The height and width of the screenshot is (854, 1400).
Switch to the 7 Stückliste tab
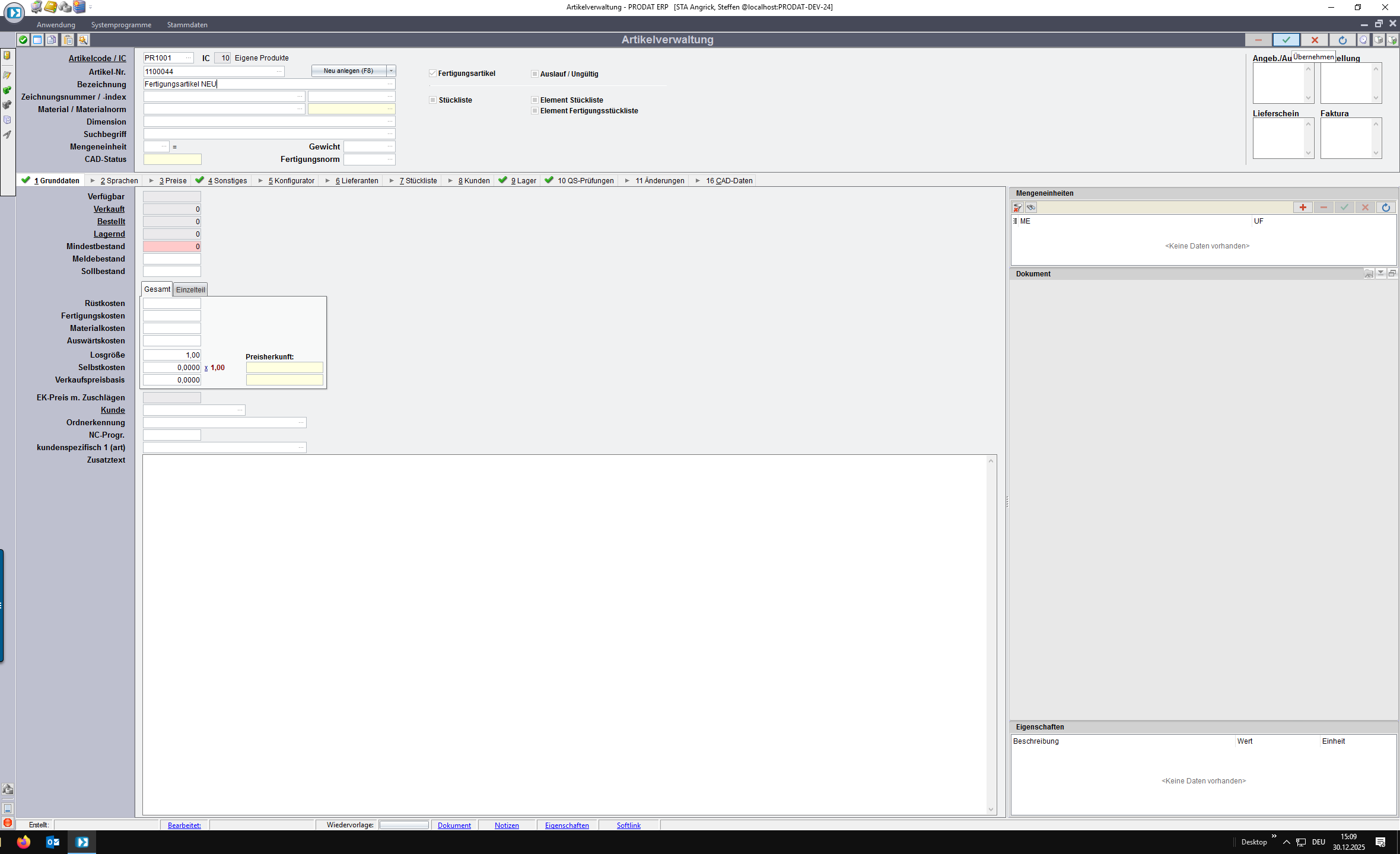coord(418,181)
